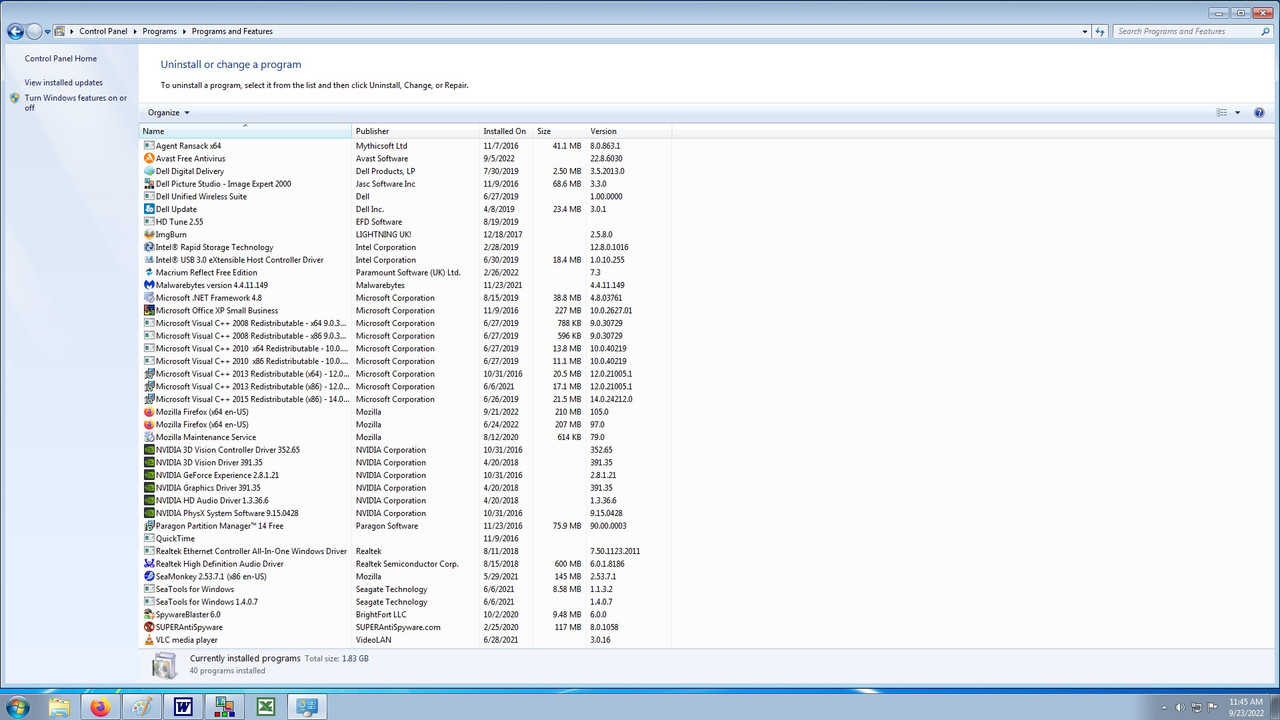Select Microsoft Office XP Small Business
Viewport: 1280px width, 720px height.
click(x=405, y=310)
